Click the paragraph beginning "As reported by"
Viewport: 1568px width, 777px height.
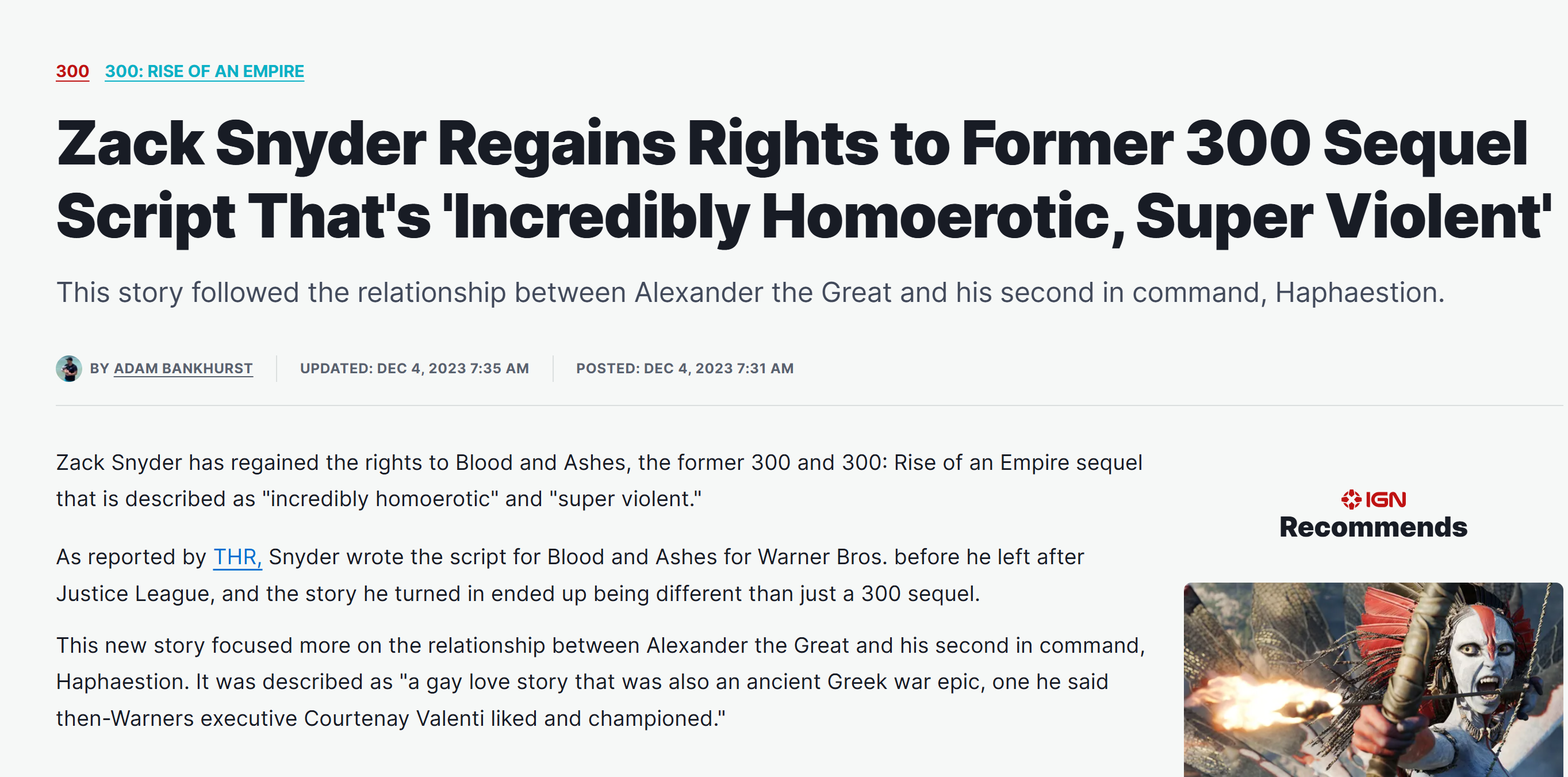(x=570, y=575)
